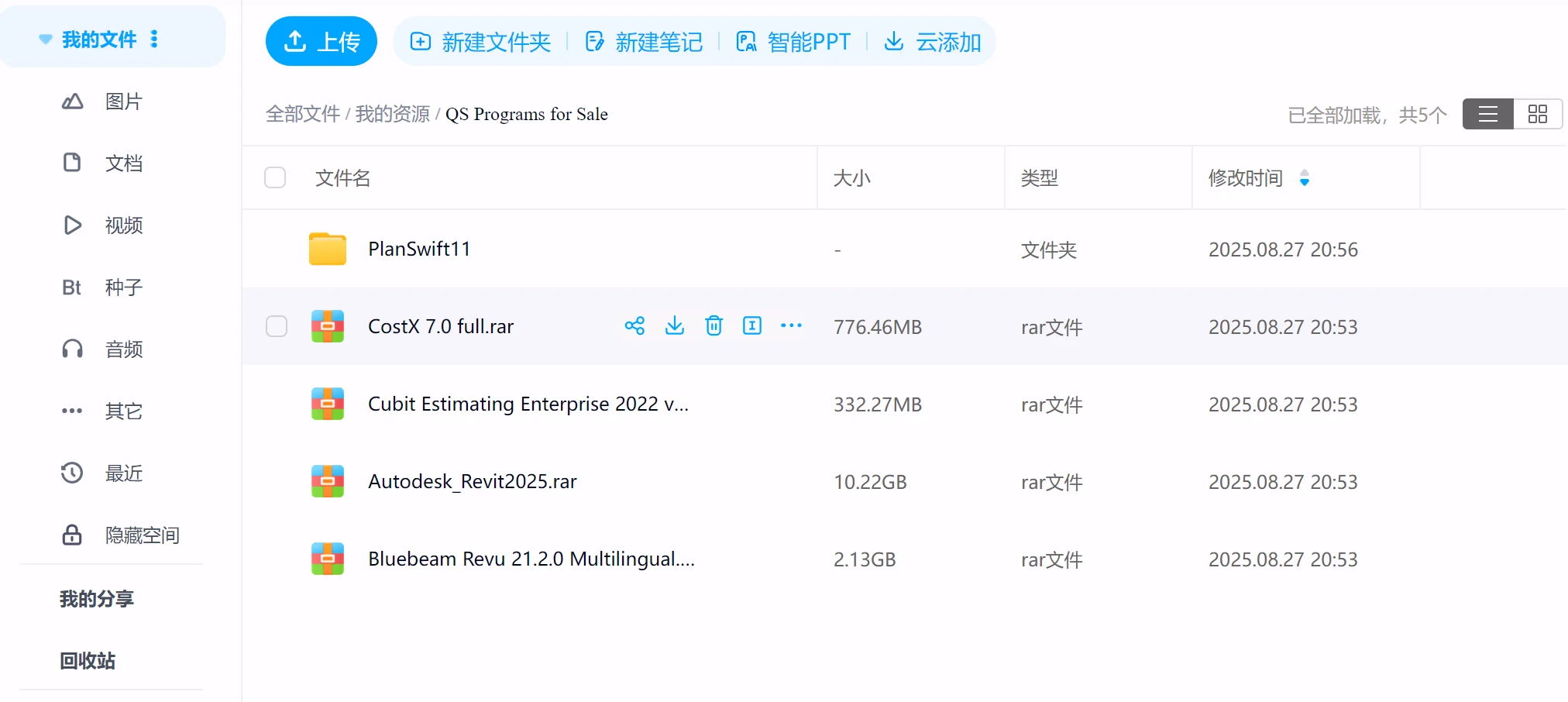
Task: Collapse 我的文件 with its chevron
Action: click(44, 37)
